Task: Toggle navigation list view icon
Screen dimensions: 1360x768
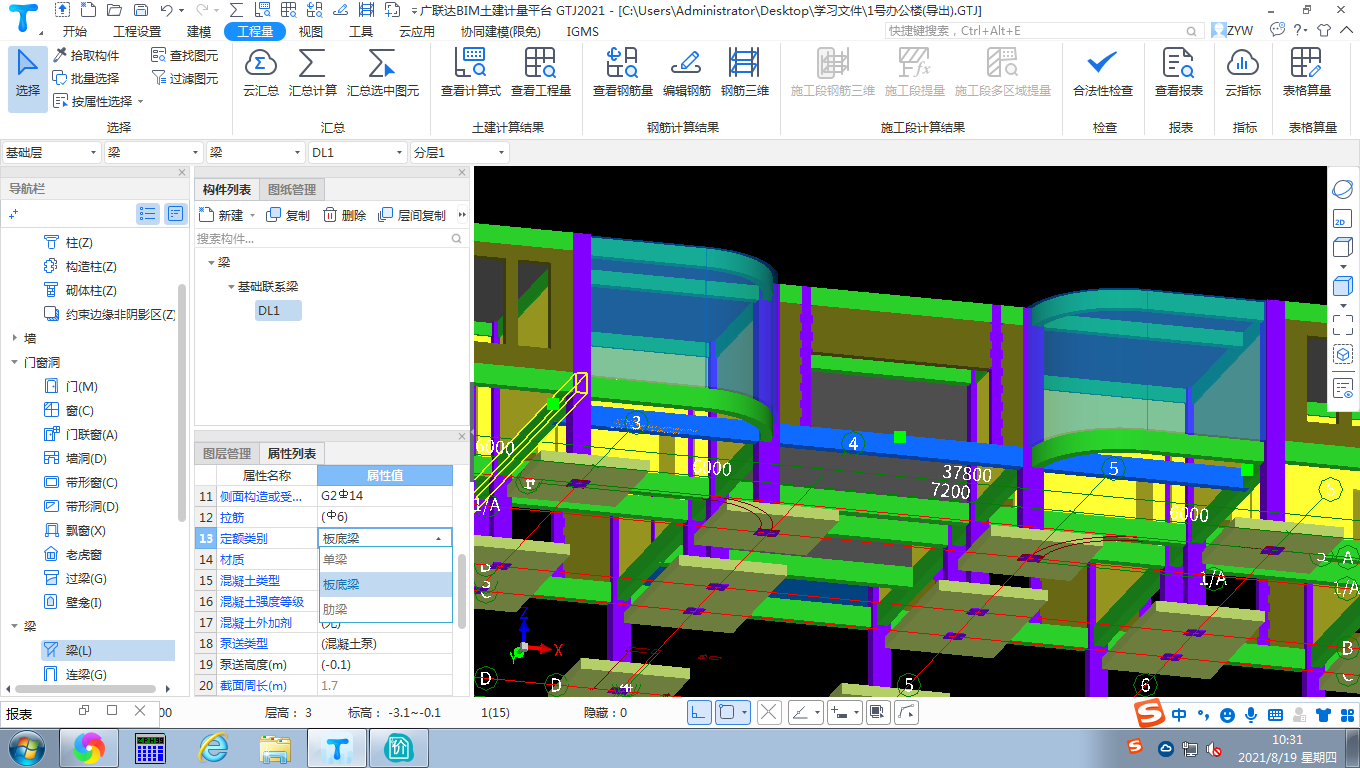Action: [148, 213]
